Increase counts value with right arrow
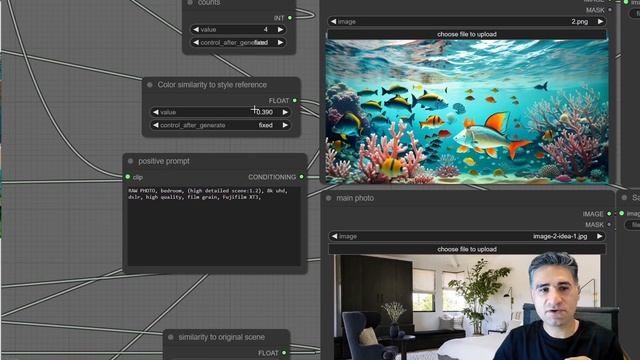The image size is (640, 360). (x=280, y=29)
